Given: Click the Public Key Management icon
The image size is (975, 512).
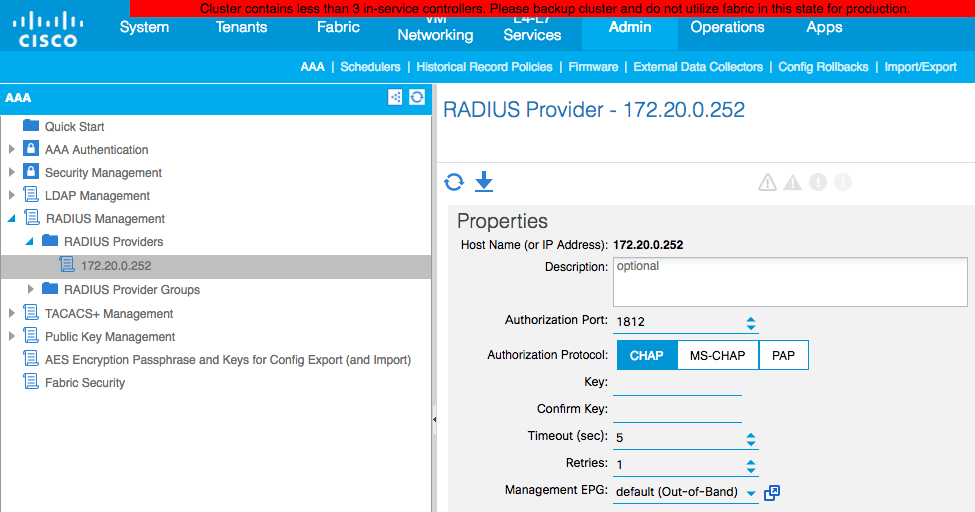Looking at the screenshot, I should pos(31,335).
